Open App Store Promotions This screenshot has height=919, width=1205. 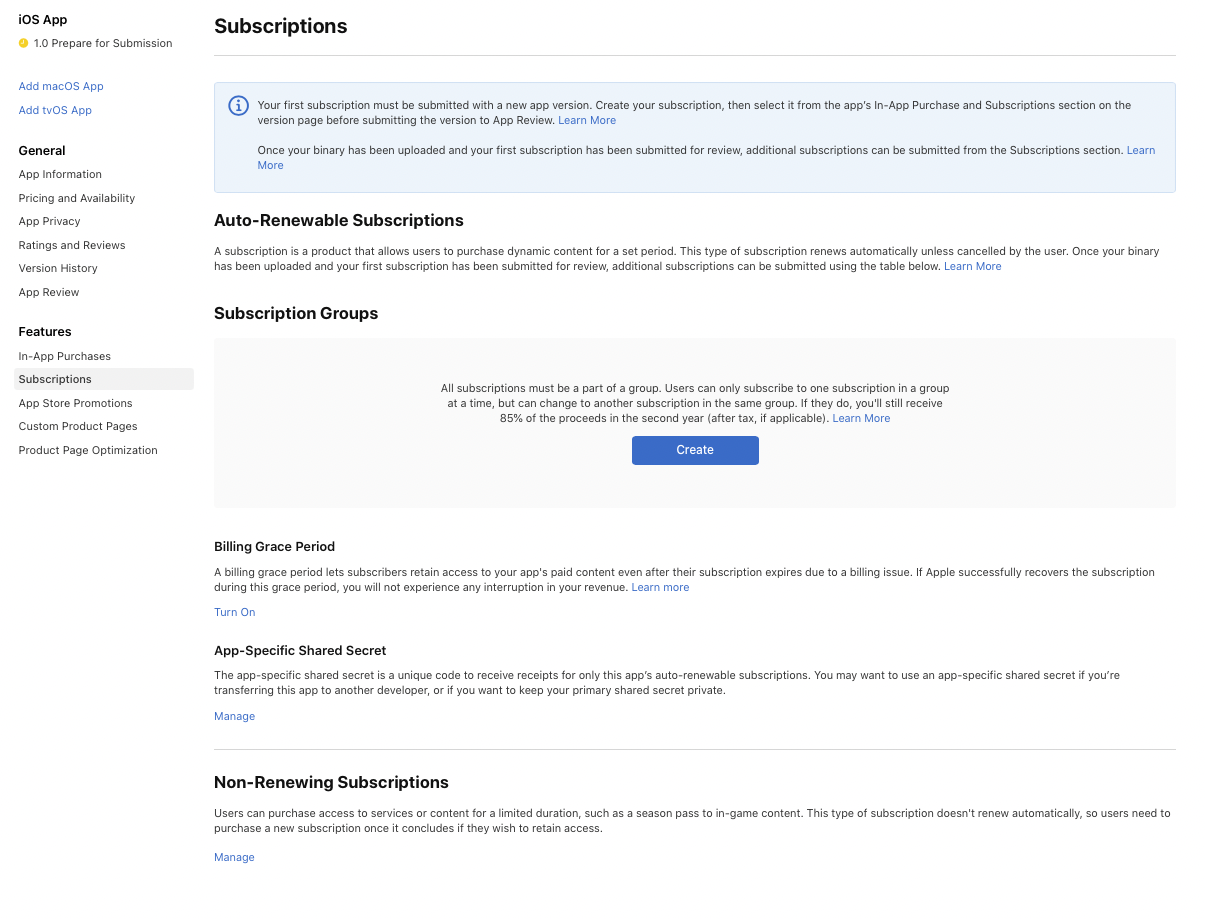tap(76, 403)
